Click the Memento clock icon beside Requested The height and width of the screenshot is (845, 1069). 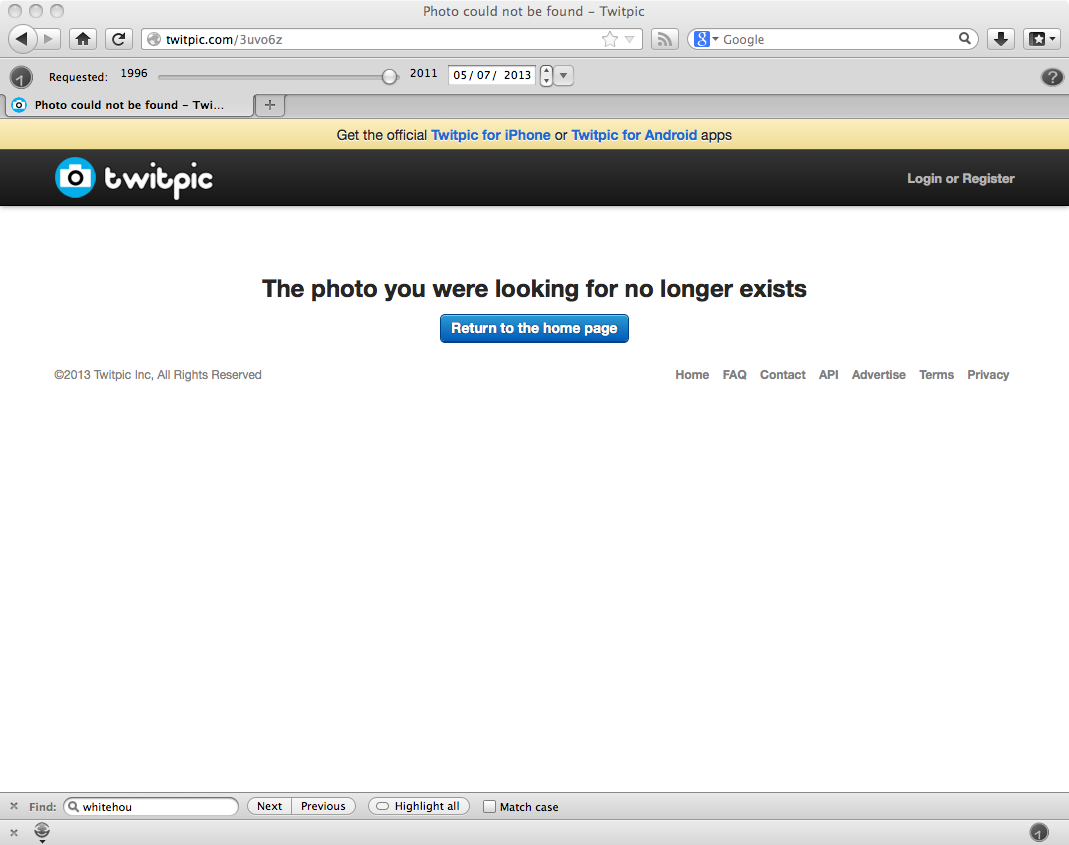coord(21,77)
